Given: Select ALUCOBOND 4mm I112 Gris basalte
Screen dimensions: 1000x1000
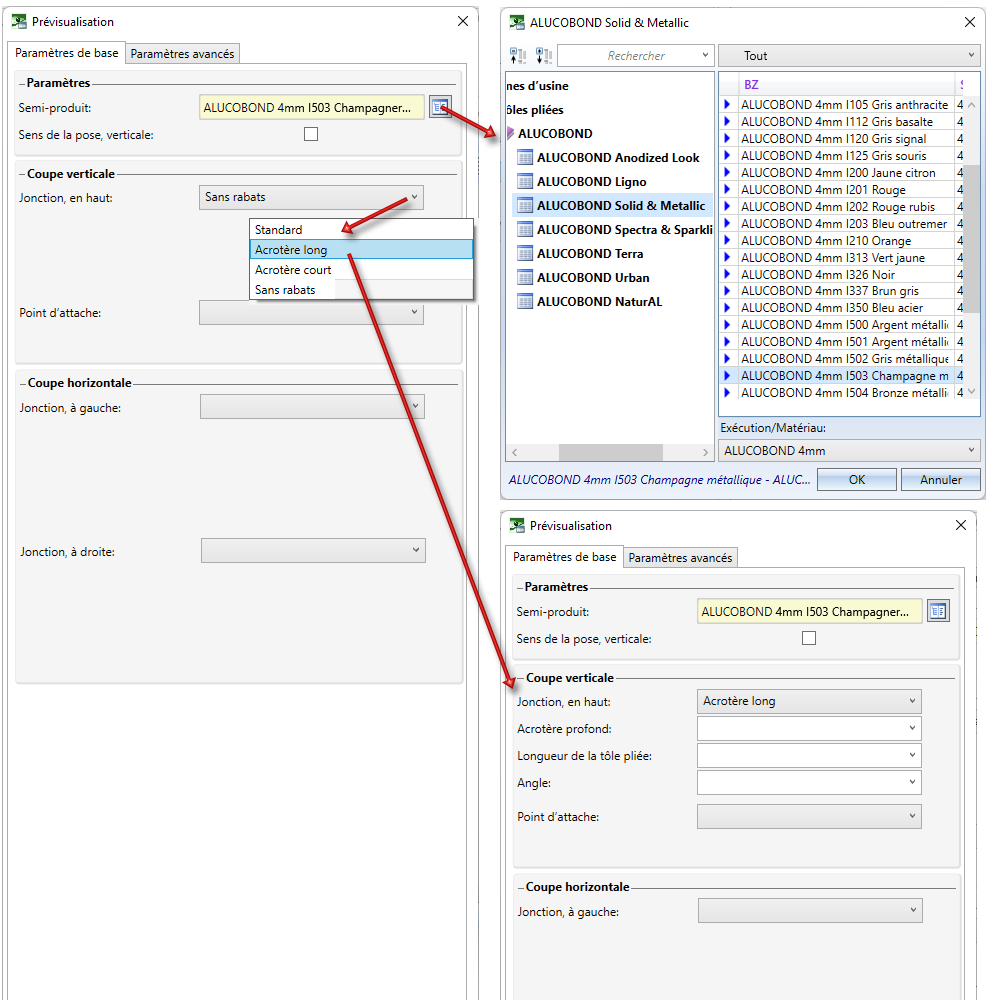Looking at the screenshot, I should point(837,122).
